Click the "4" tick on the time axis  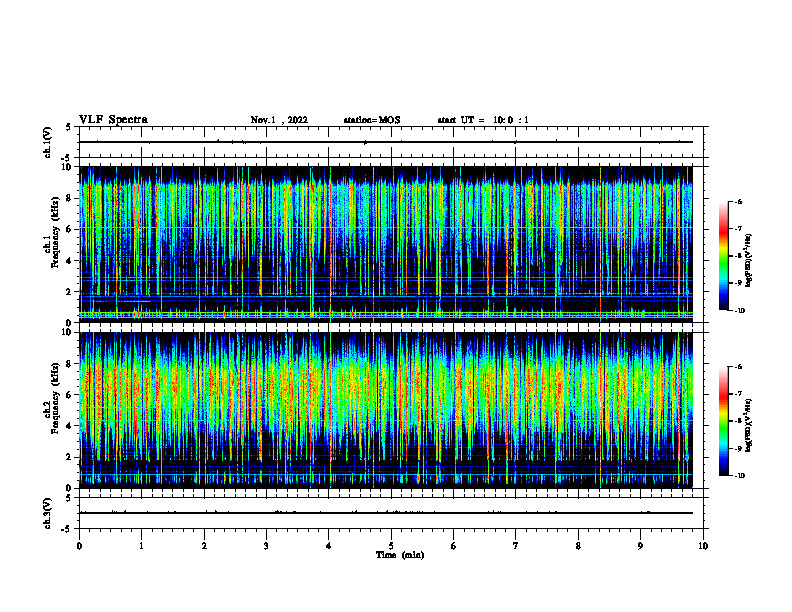point(329,546)
